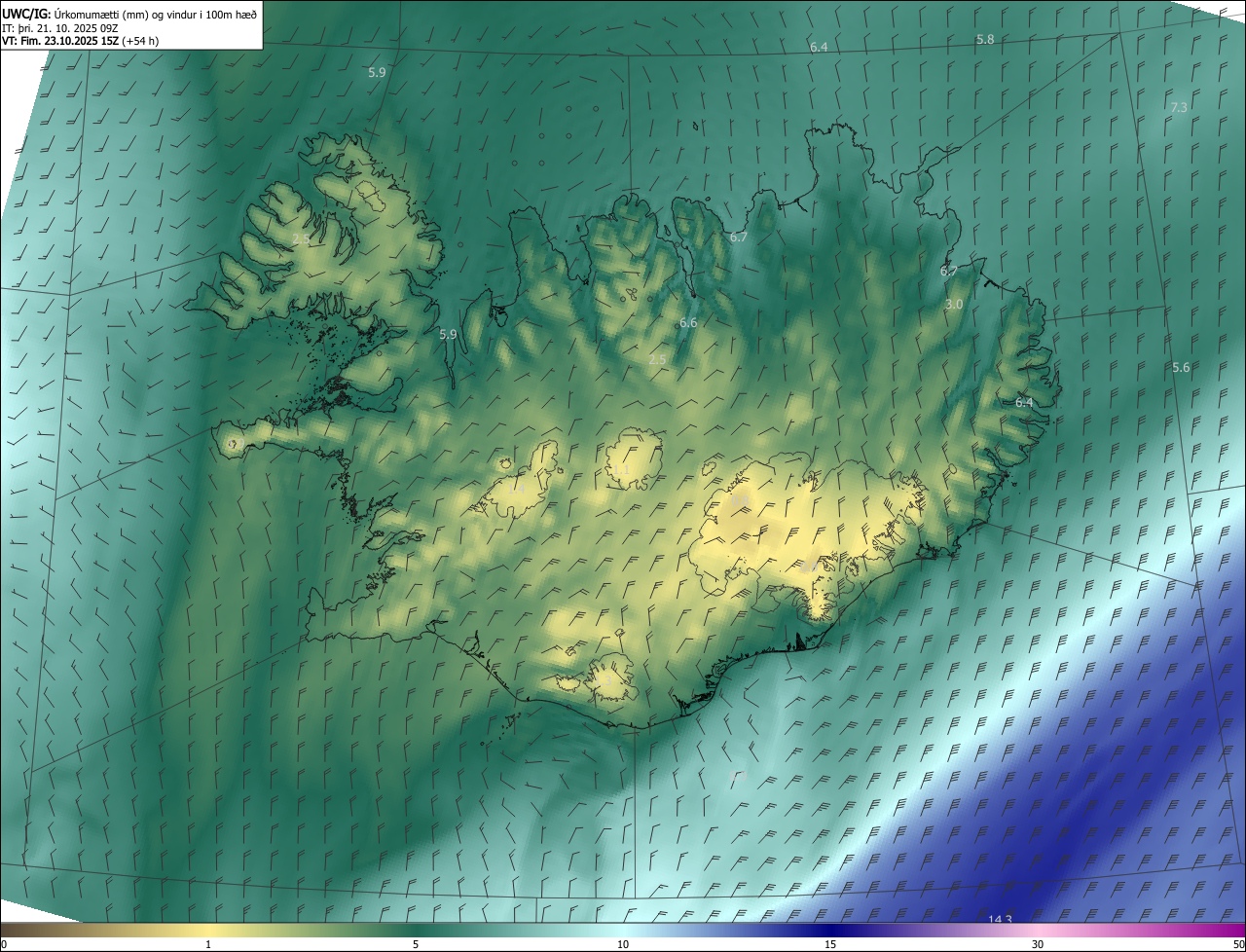1246x952 pixels.
Task: Click the 30 tick label on the colour scale
Action: 1038,944
